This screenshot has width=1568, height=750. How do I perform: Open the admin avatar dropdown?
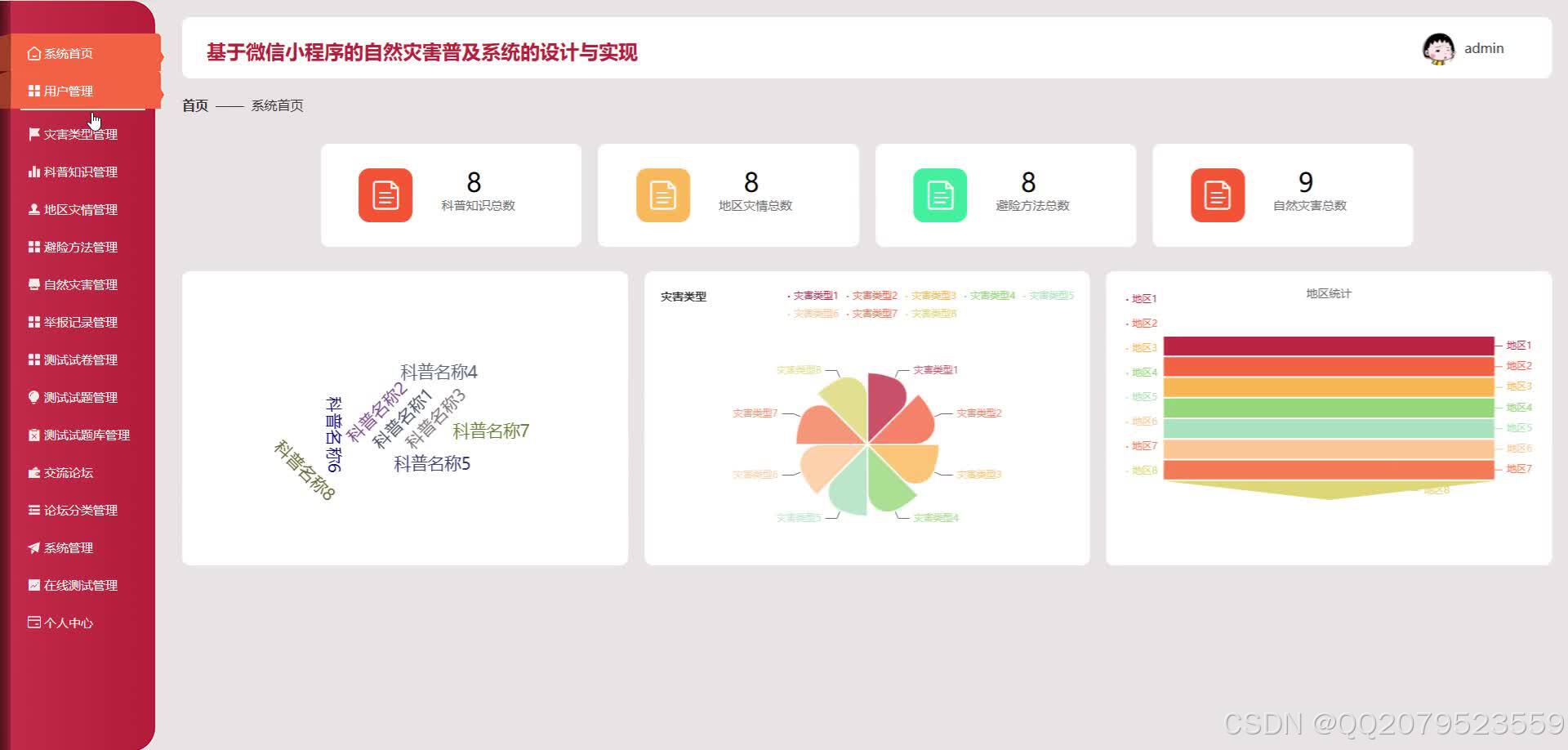[x=1437, y=48]
